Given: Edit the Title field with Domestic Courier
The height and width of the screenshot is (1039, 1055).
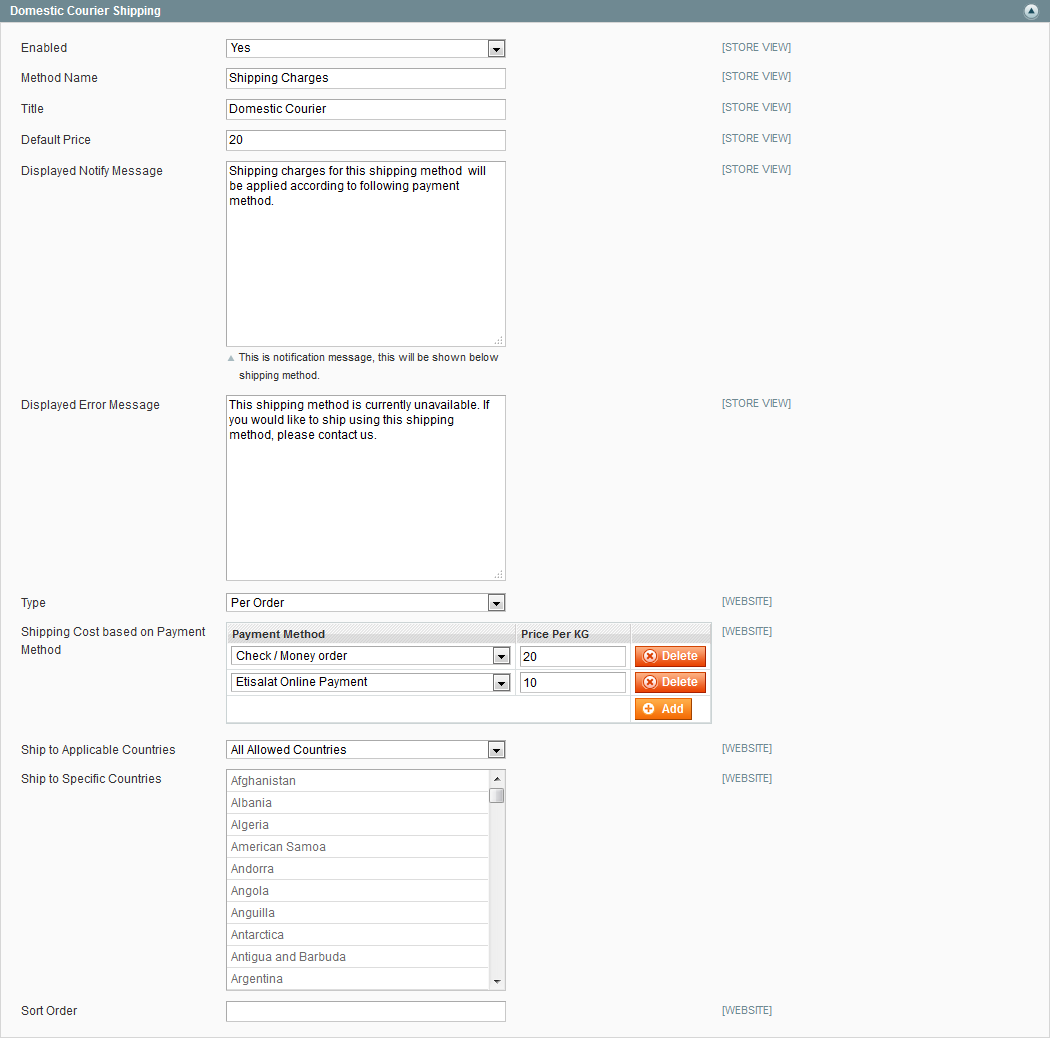Looking at the screenshot, I should tap(365, 109).
